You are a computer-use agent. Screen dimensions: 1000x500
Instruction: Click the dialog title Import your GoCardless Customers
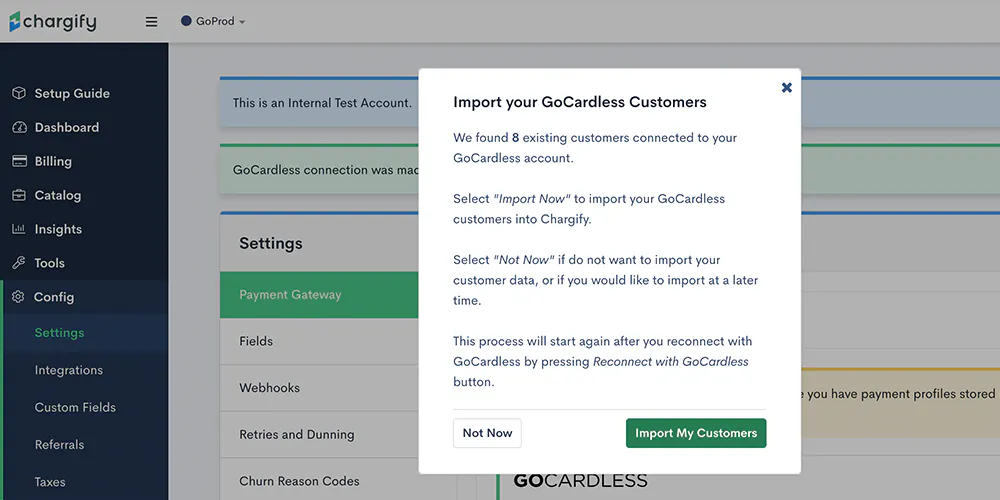pyautogui.click(x=580, y=102)
